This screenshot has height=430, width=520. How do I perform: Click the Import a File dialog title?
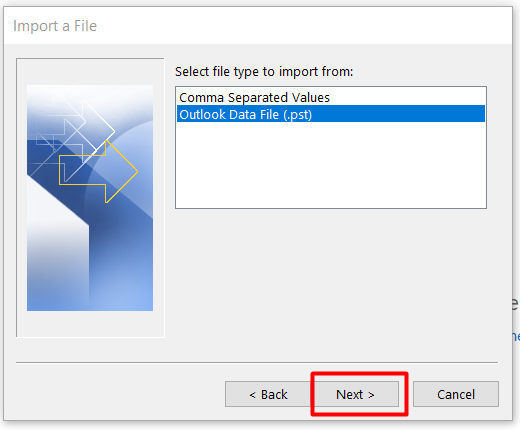[55, 26]
